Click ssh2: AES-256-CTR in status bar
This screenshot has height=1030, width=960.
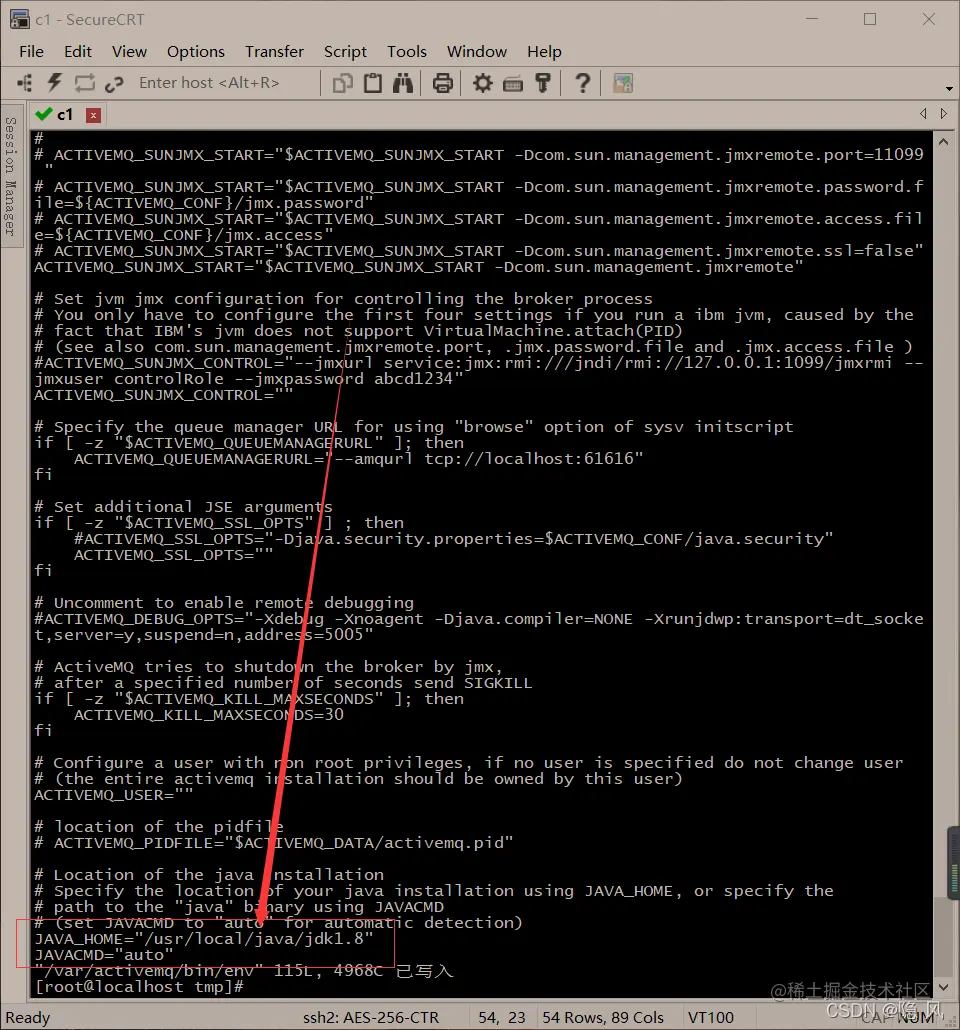click(371, 1018)
